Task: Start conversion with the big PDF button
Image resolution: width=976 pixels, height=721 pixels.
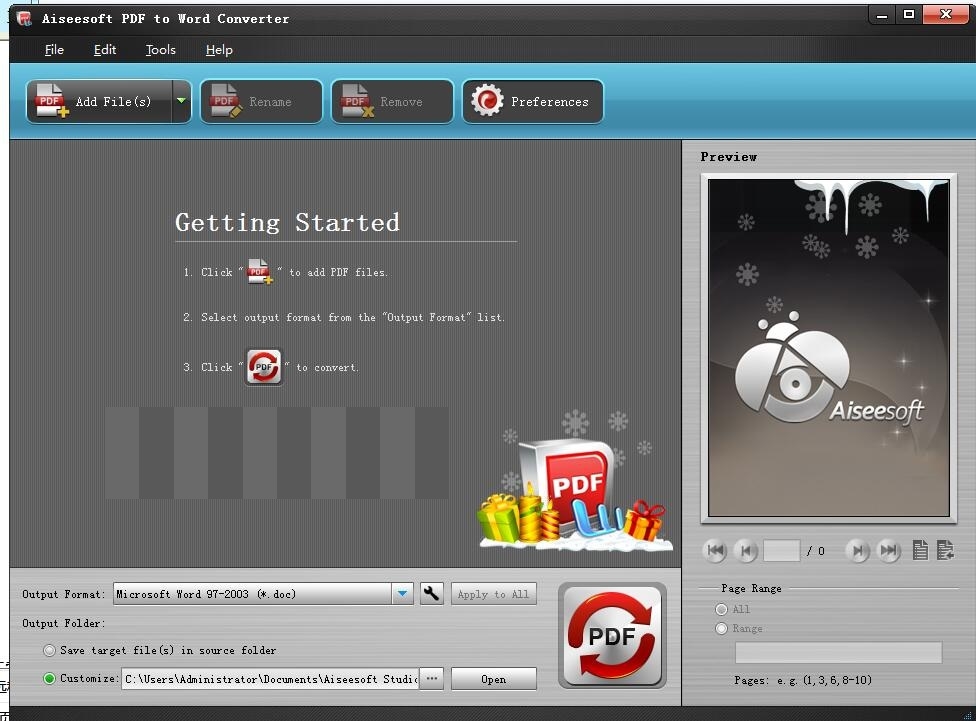Action: pyautogui.click(x=612, y=635)
